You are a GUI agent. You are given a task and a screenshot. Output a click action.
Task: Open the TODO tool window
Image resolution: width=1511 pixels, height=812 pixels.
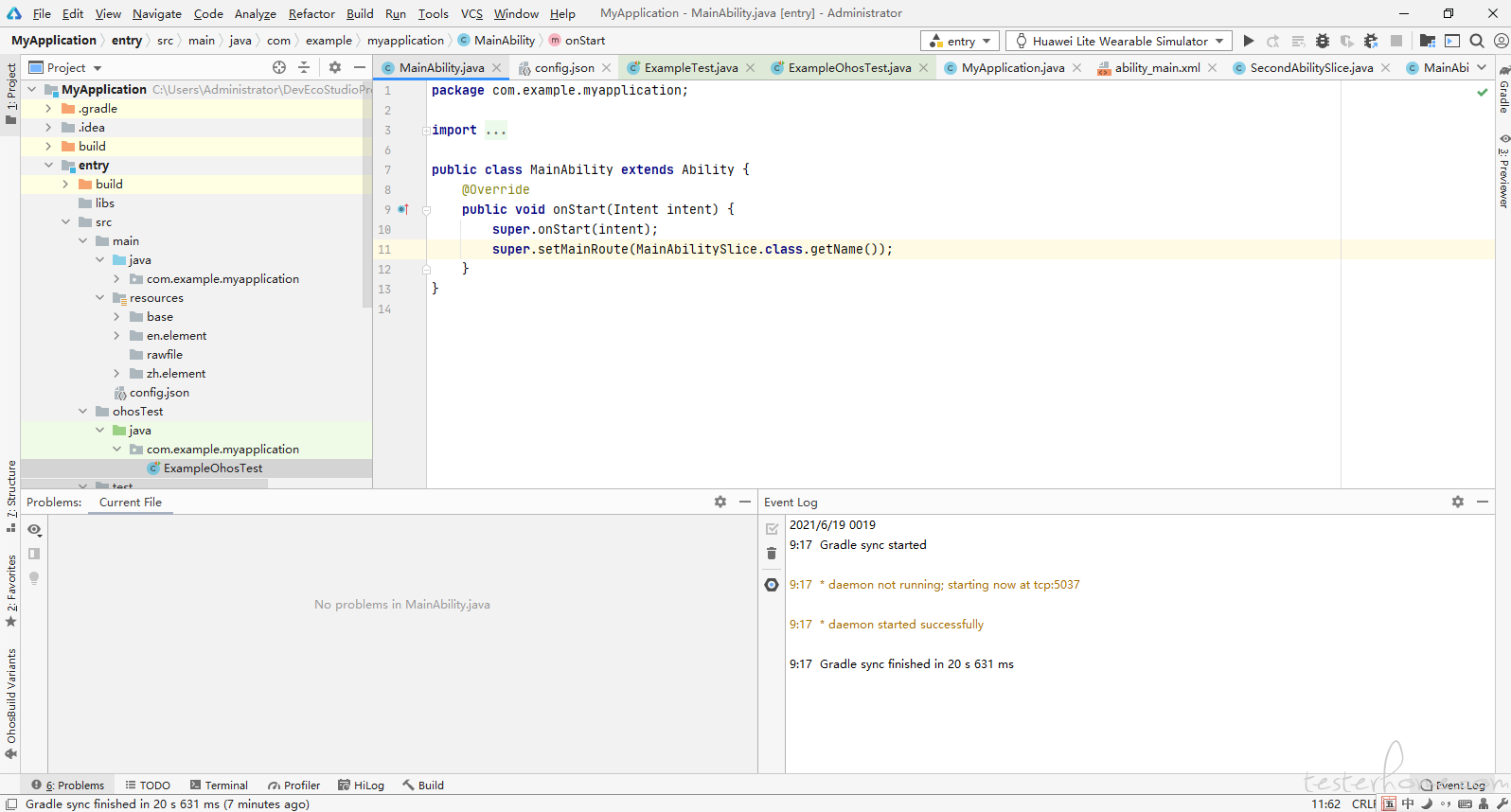click(x=148, y=785)
